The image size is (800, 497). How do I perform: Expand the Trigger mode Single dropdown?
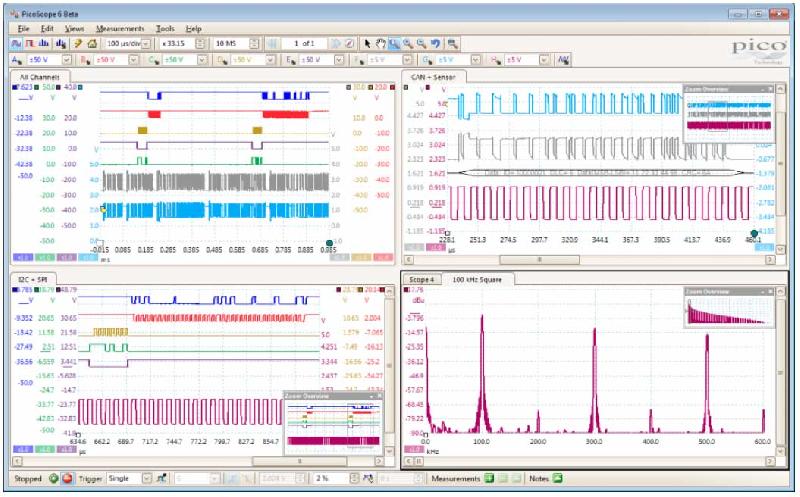[147, 479]
